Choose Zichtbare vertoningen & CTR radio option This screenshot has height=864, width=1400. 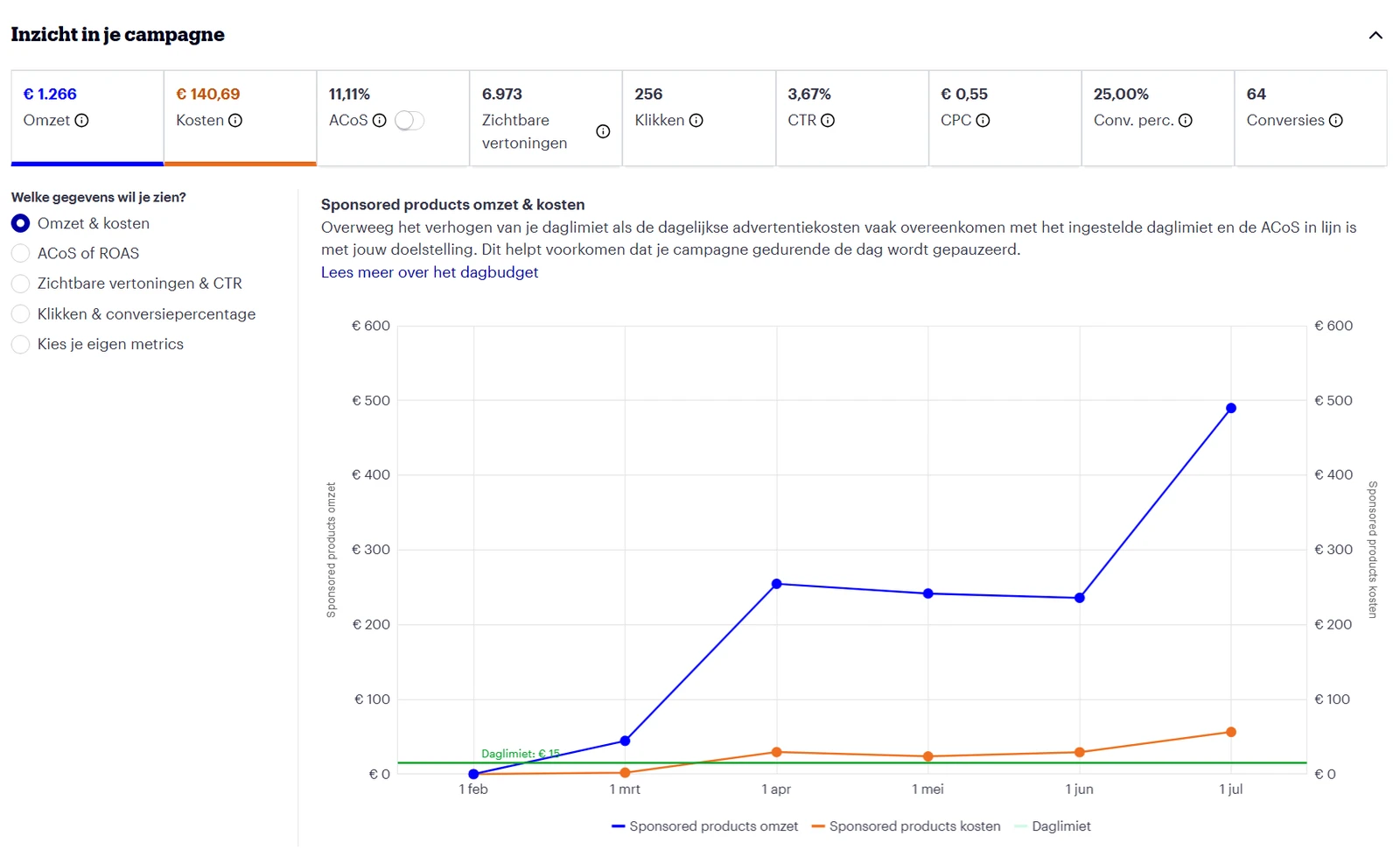20,284
